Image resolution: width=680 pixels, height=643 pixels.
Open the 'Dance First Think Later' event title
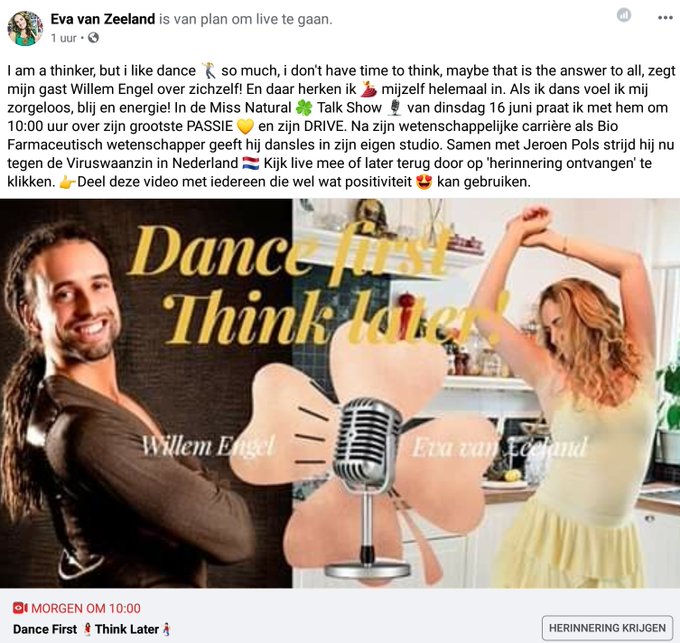(92, 629)
